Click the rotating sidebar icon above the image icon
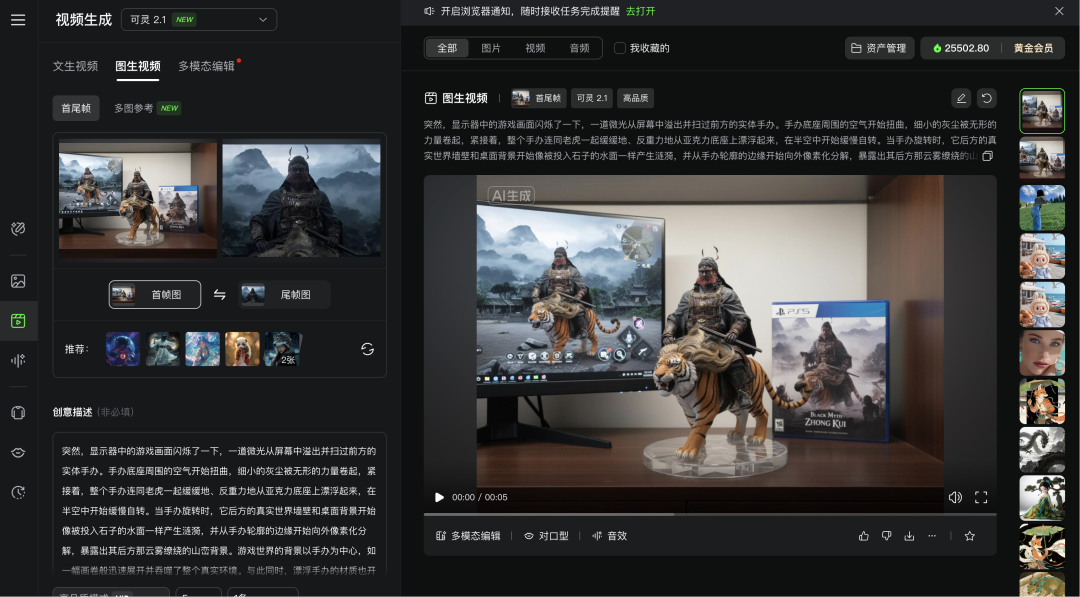Screen dimensions: 1080x597 coord(18,229)
